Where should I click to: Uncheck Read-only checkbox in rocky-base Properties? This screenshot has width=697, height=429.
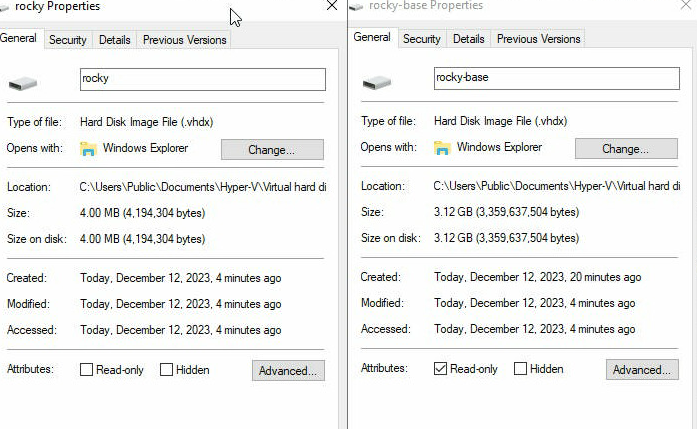[441, 369]
